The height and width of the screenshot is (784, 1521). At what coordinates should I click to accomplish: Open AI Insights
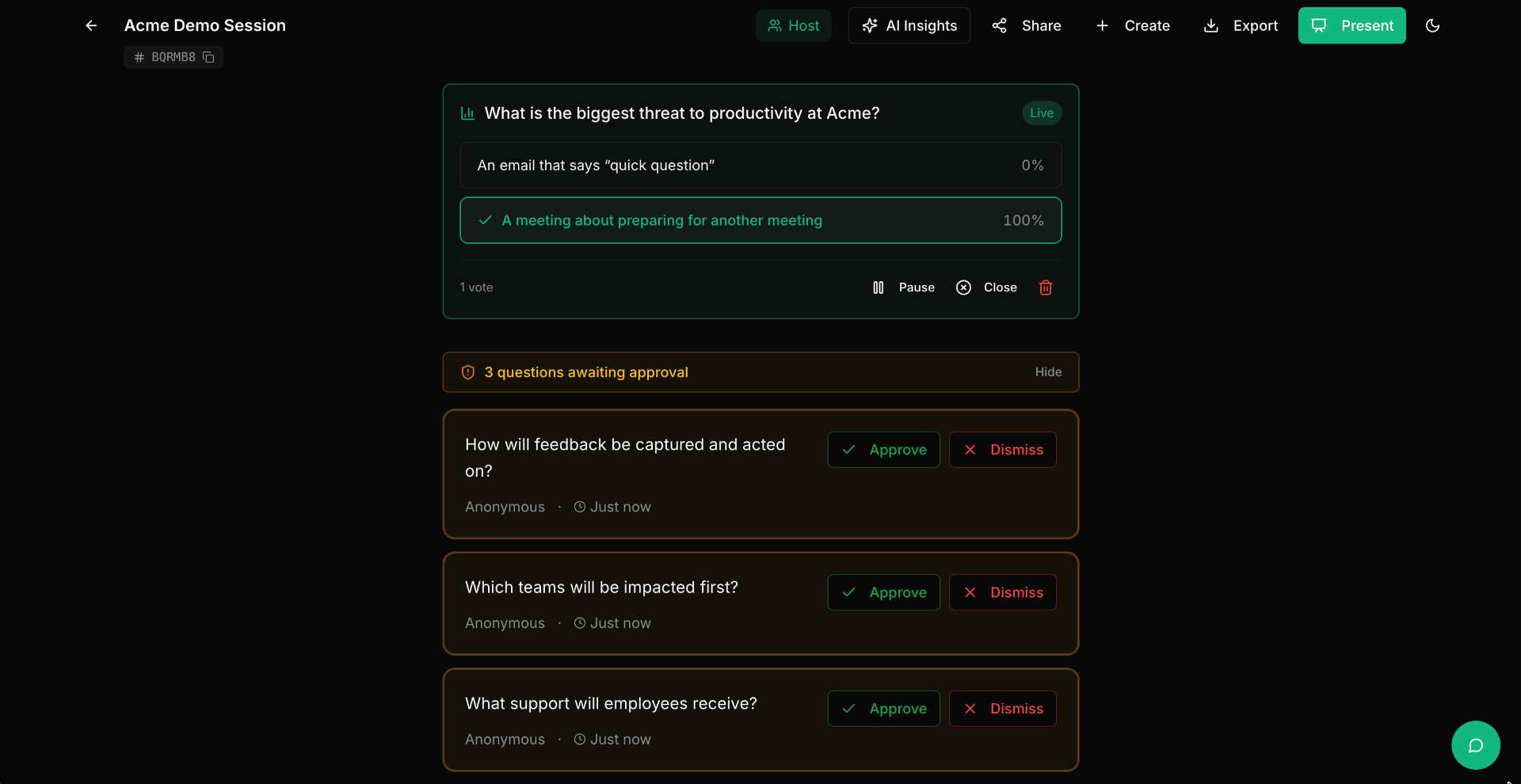tap(909, 25)
